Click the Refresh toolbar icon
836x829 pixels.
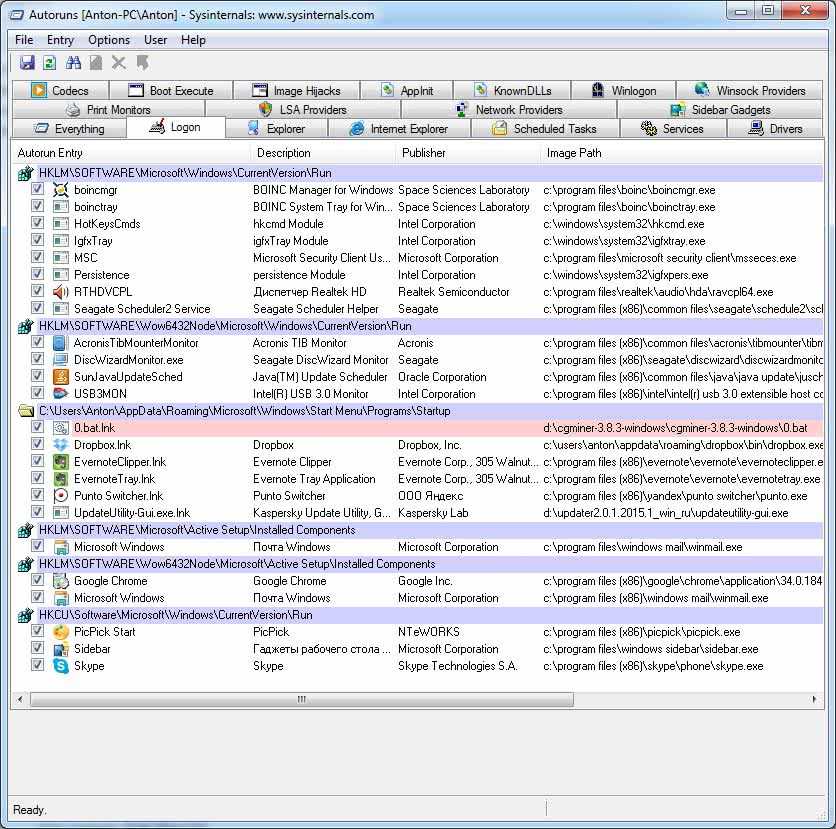[50, 63]
